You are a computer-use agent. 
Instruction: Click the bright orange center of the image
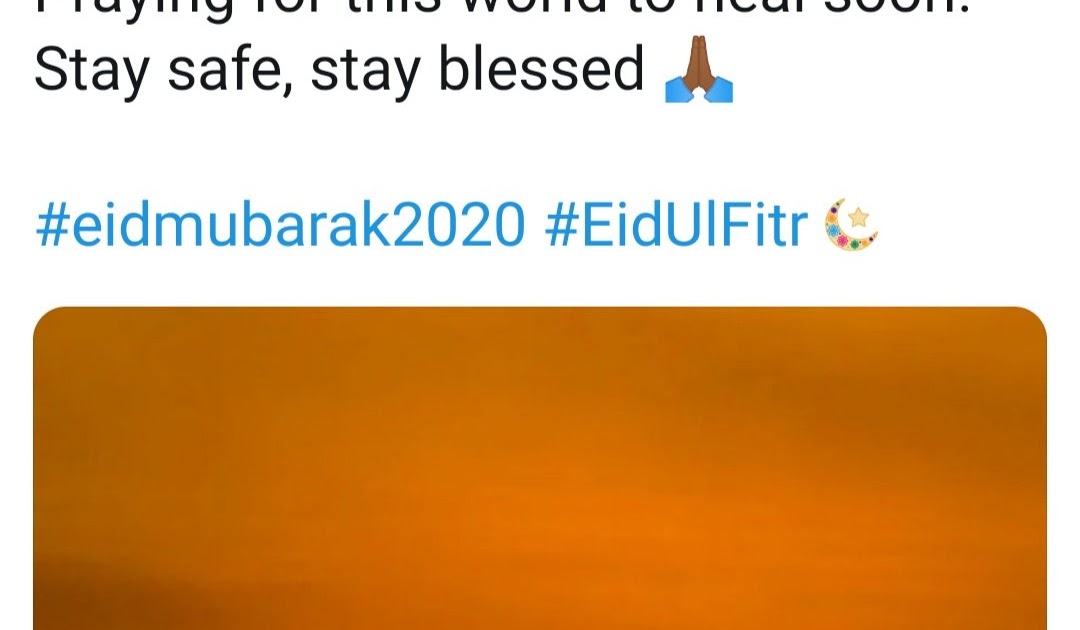(x=585, y=516)
